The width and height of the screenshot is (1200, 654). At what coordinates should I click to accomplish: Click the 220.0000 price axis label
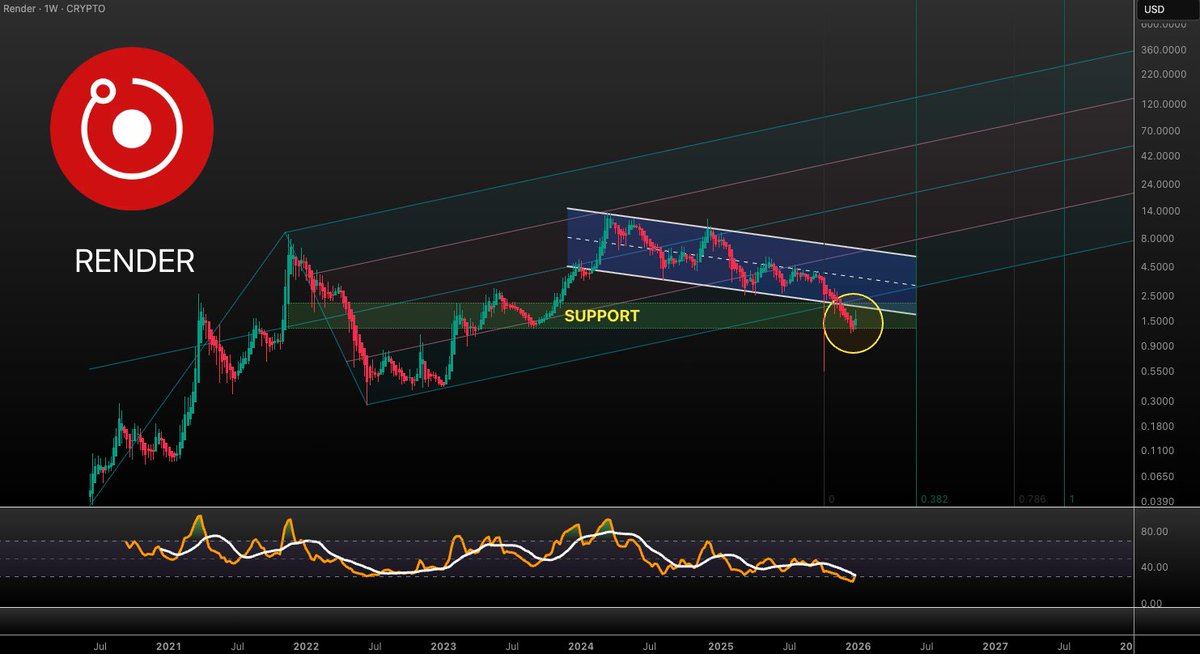1166,75
